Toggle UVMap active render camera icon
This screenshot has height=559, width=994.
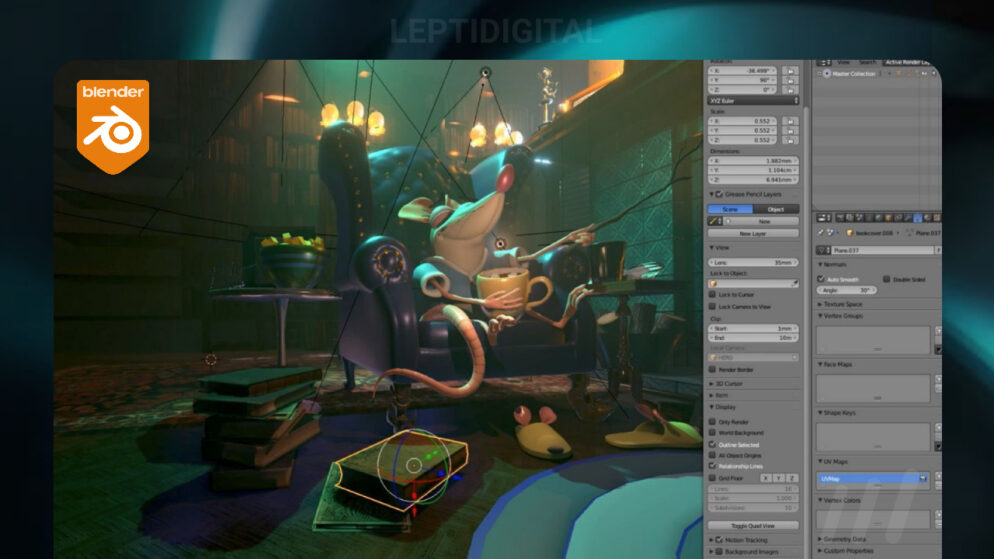pos(923,479)
